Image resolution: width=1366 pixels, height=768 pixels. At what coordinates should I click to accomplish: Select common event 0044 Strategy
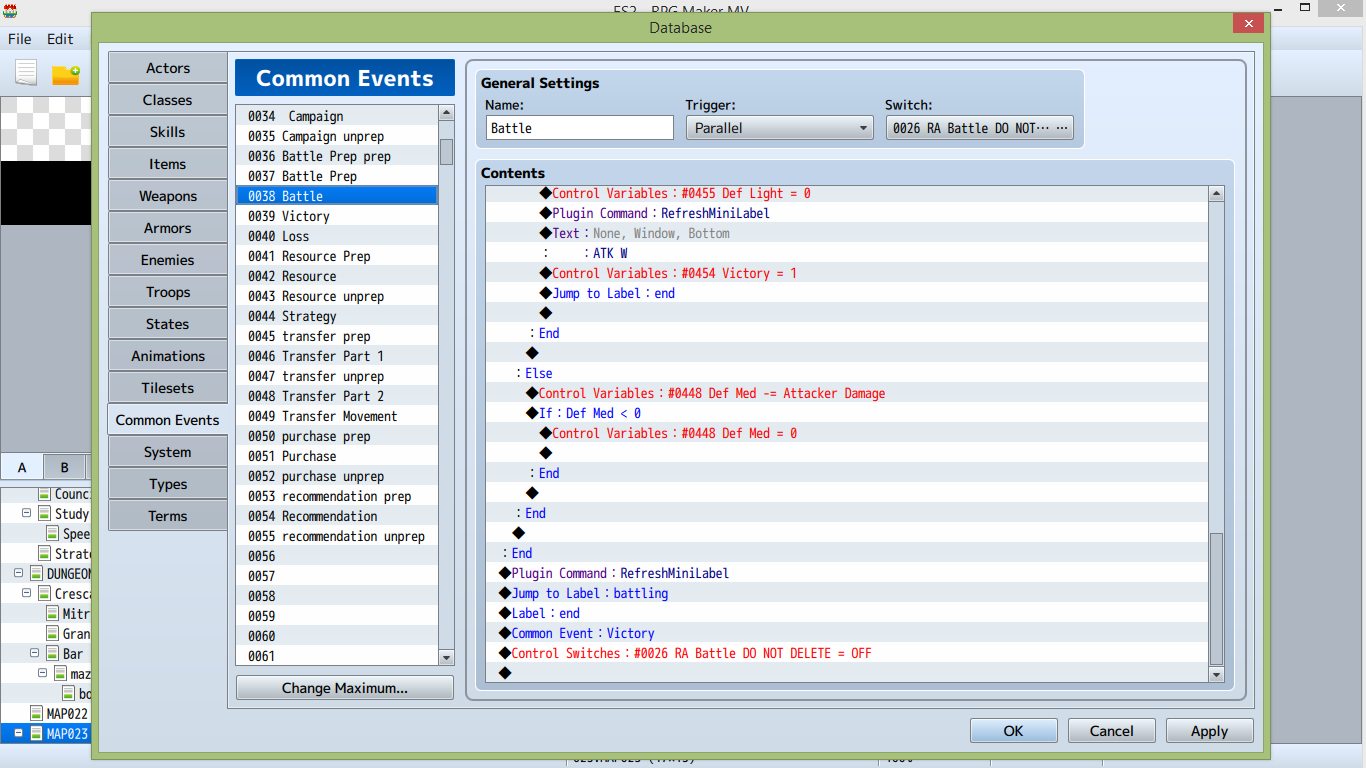tap(337, 316)
